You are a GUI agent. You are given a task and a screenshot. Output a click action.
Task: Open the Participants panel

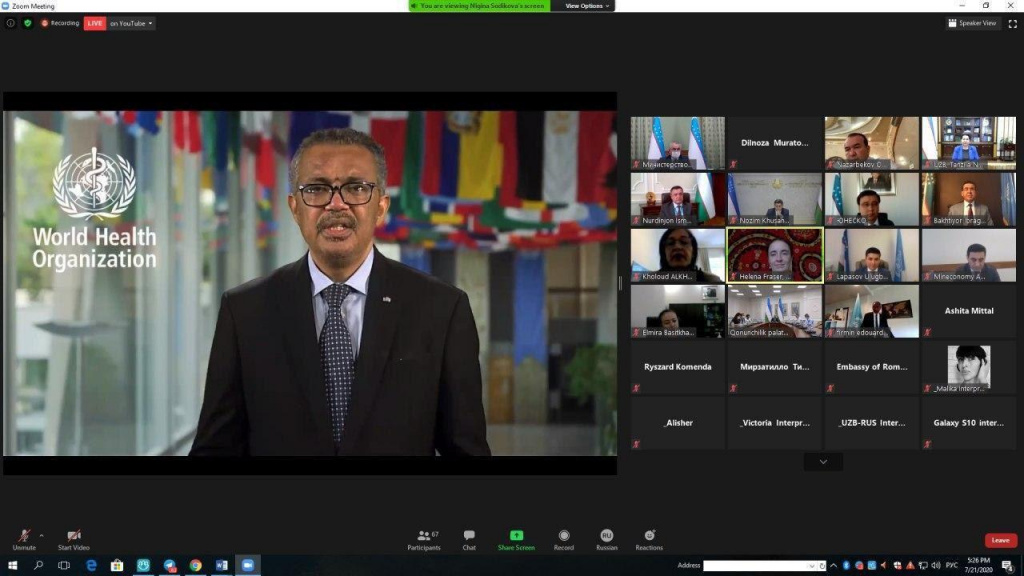[x=424, y=537]
